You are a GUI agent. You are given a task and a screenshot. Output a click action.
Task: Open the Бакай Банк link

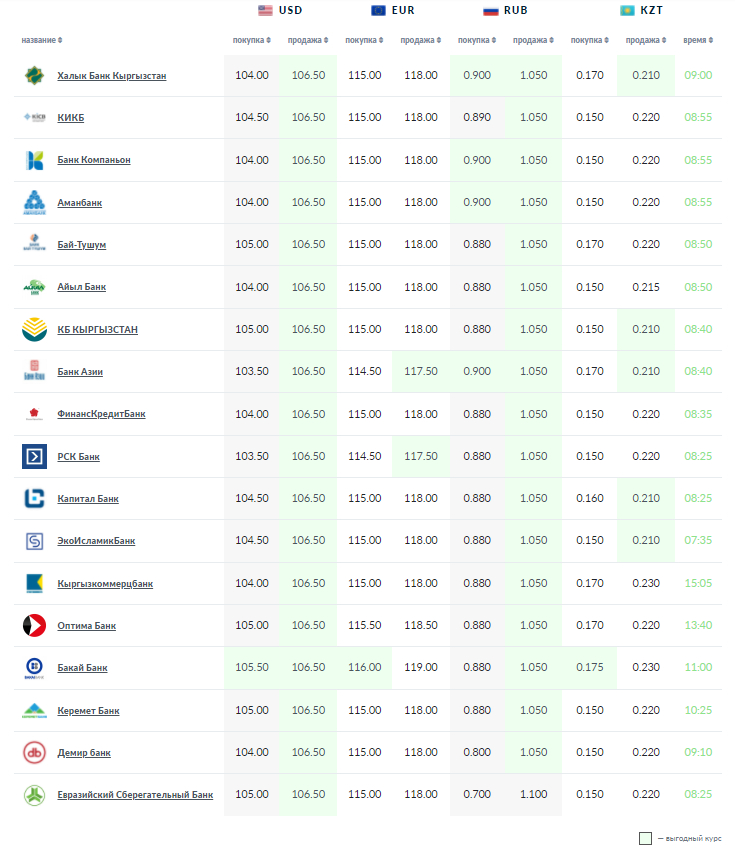[x=82, y=668]
